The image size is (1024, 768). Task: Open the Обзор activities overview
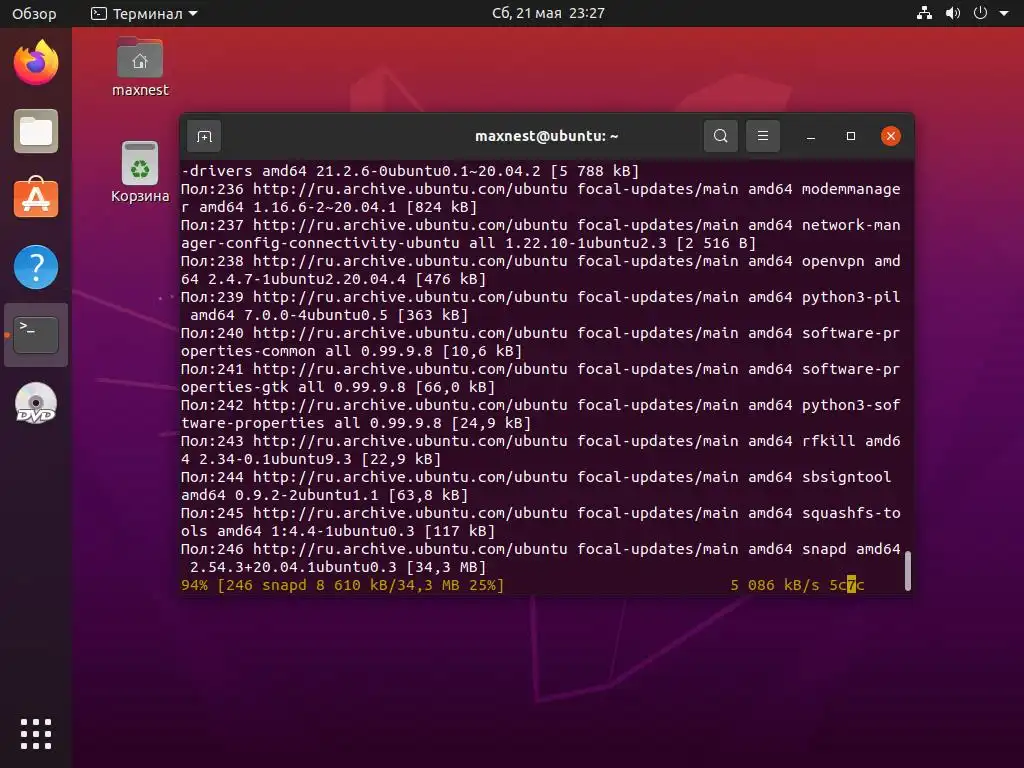pos(34,13)
